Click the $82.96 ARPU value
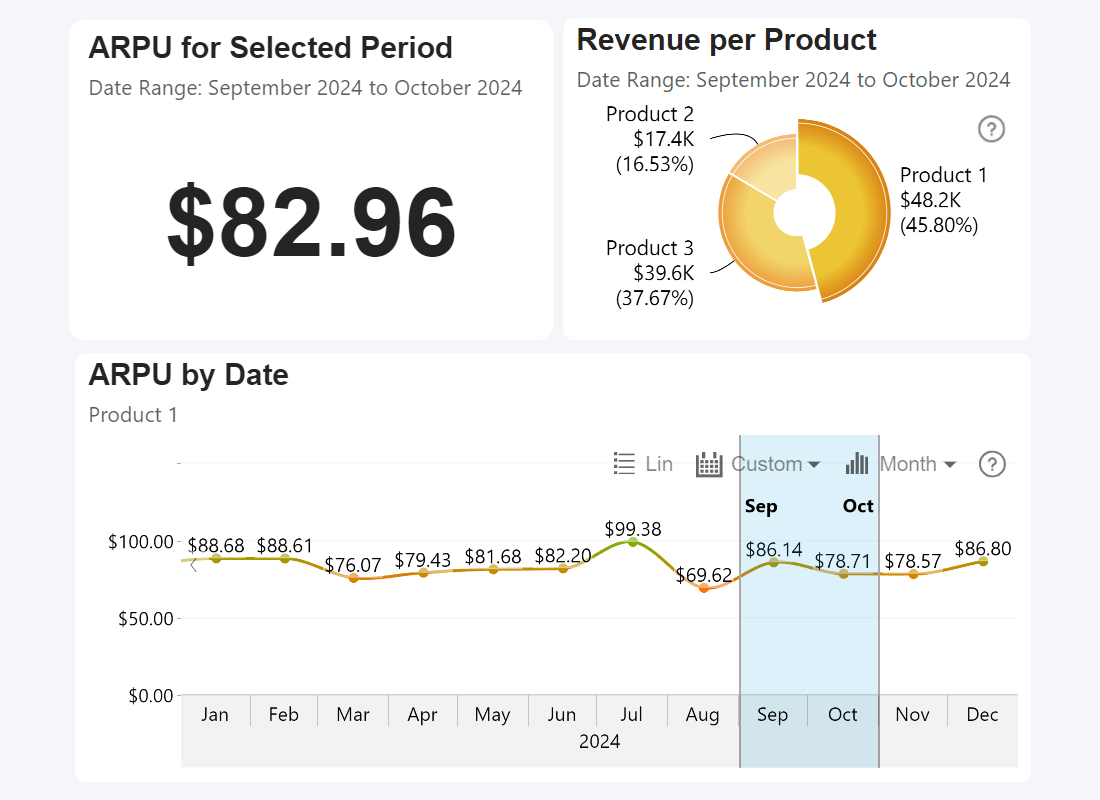 point(311,222)
